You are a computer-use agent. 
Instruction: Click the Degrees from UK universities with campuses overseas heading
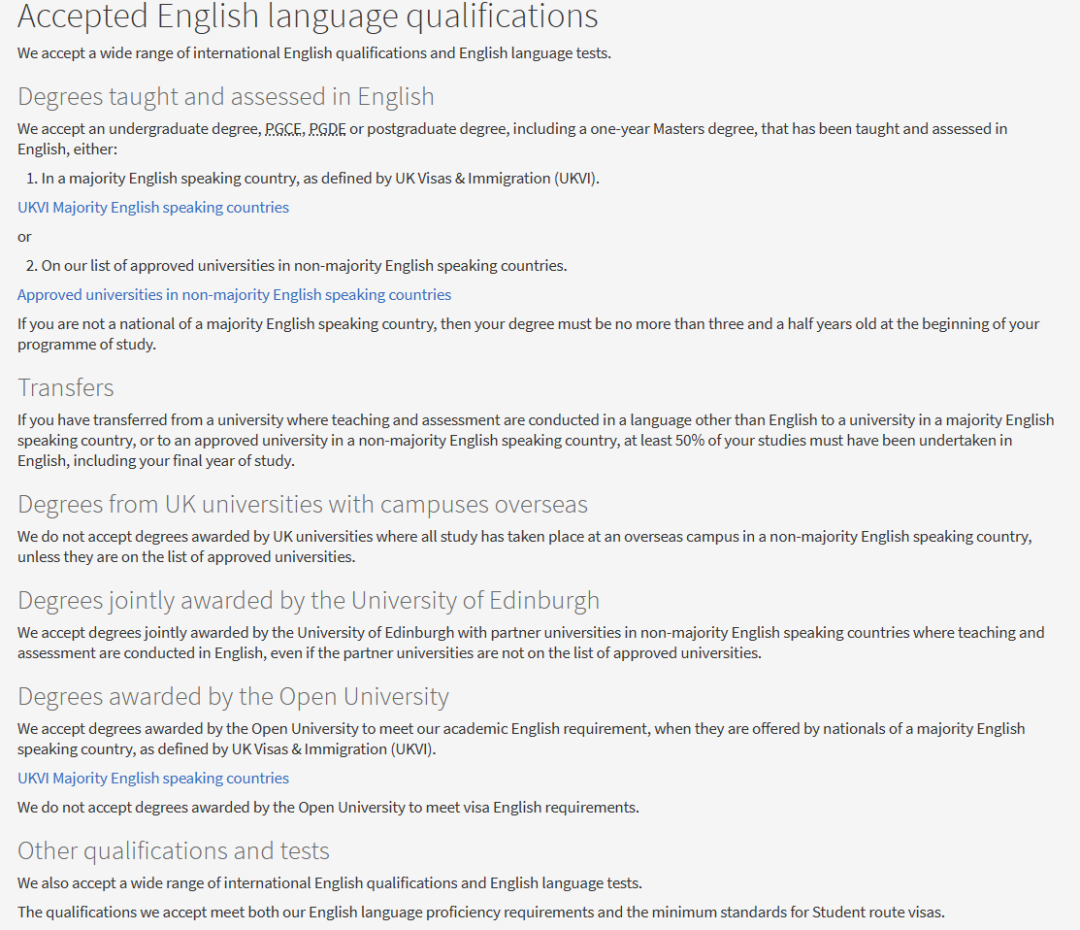pos(302,504)
